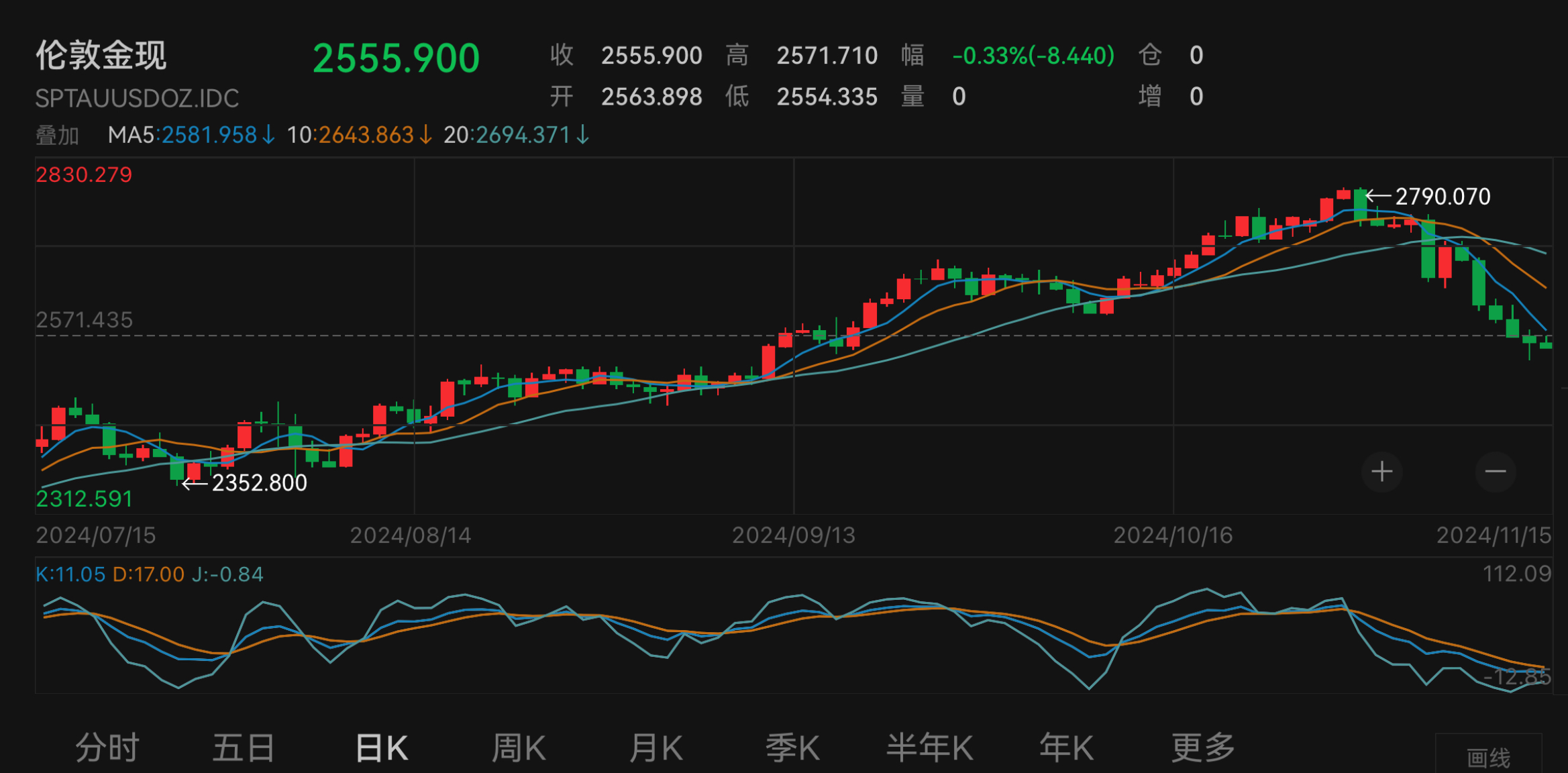Click the 2024/08/14 date axis label

tap(411, 535)
